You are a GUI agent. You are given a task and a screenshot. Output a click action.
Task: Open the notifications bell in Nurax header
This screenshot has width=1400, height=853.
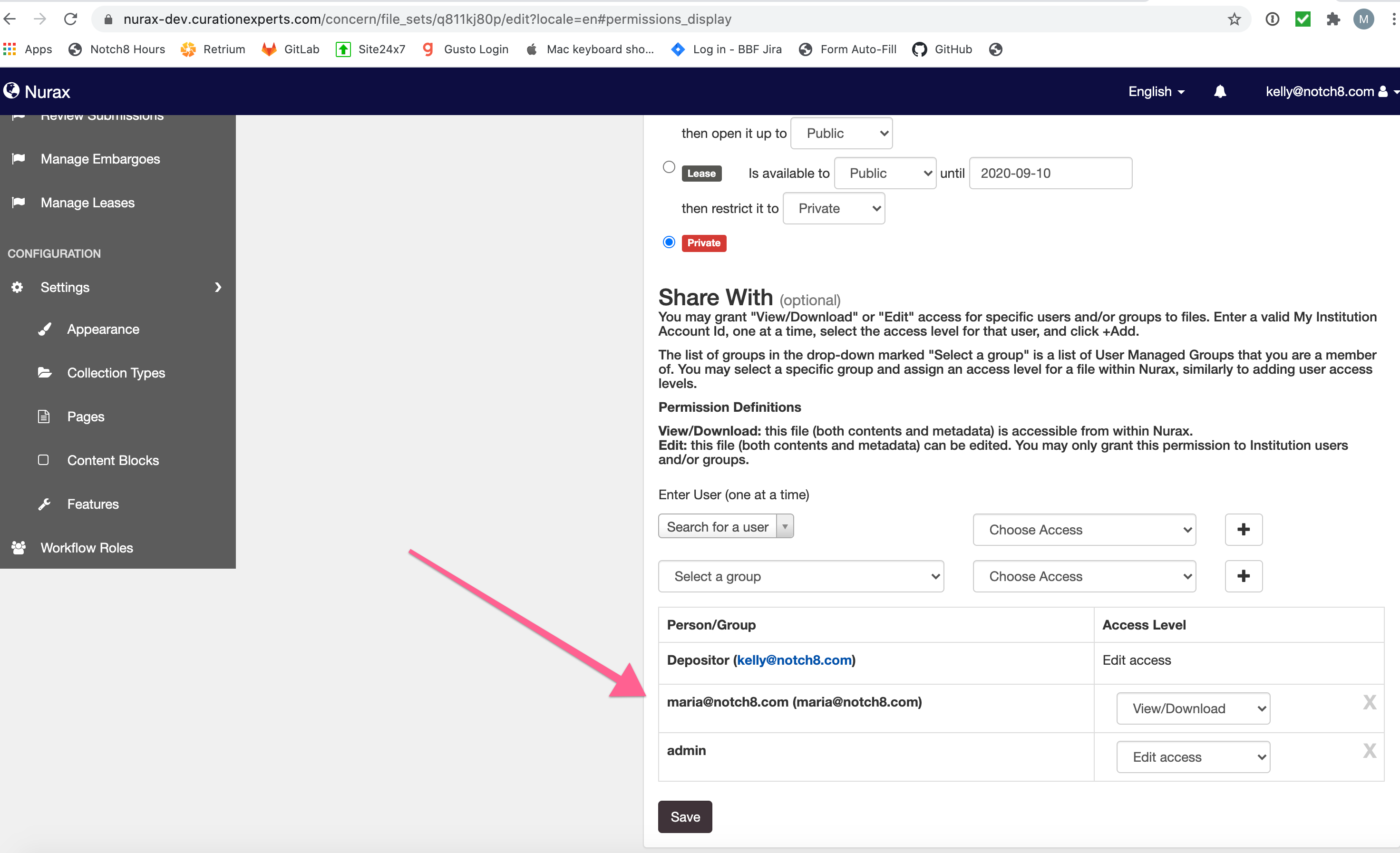[x=1220, y=91]
